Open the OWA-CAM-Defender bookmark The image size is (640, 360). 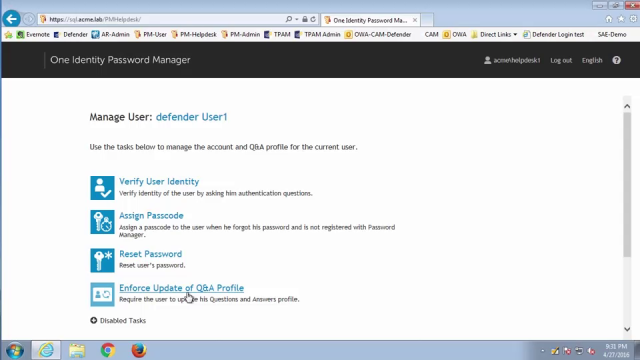pos(378,35)
